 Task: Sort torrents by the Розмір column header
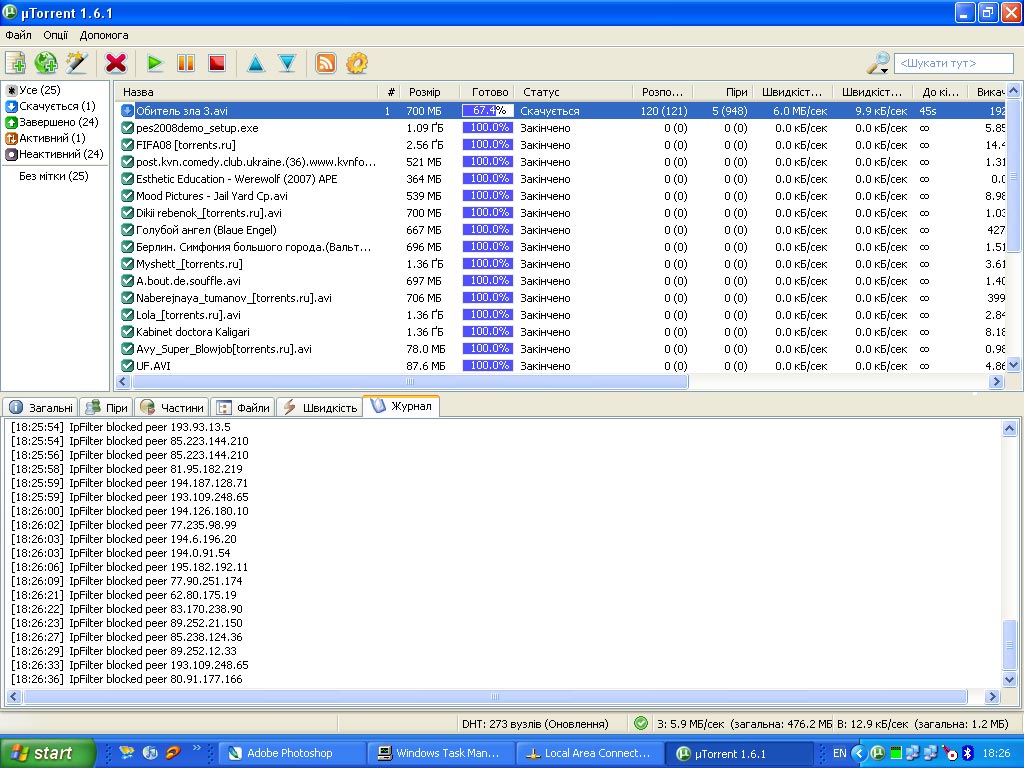[424, 92]
